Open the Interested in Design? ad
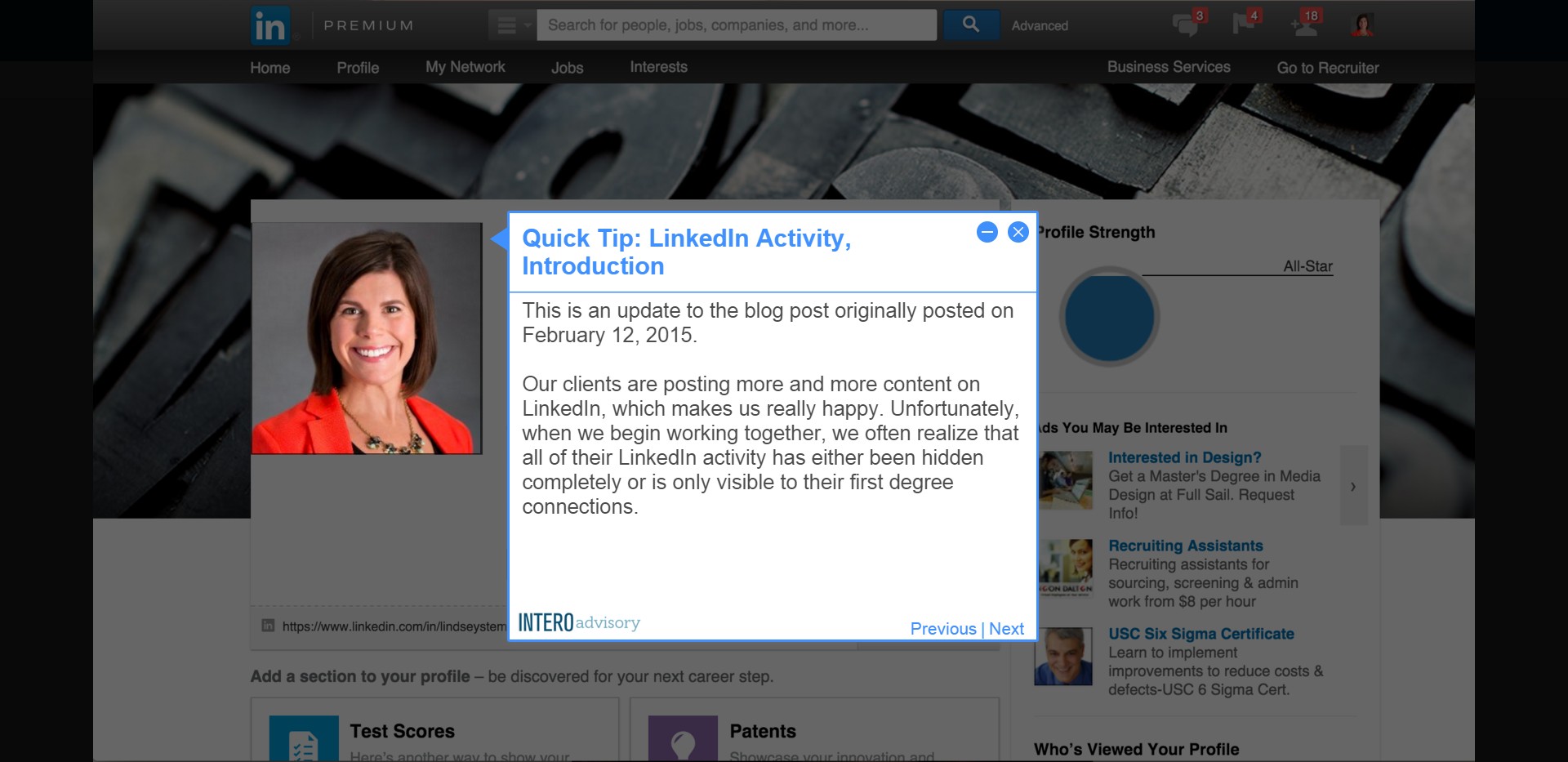Viewport: 1568px width, 762px height. [1184, 457]
